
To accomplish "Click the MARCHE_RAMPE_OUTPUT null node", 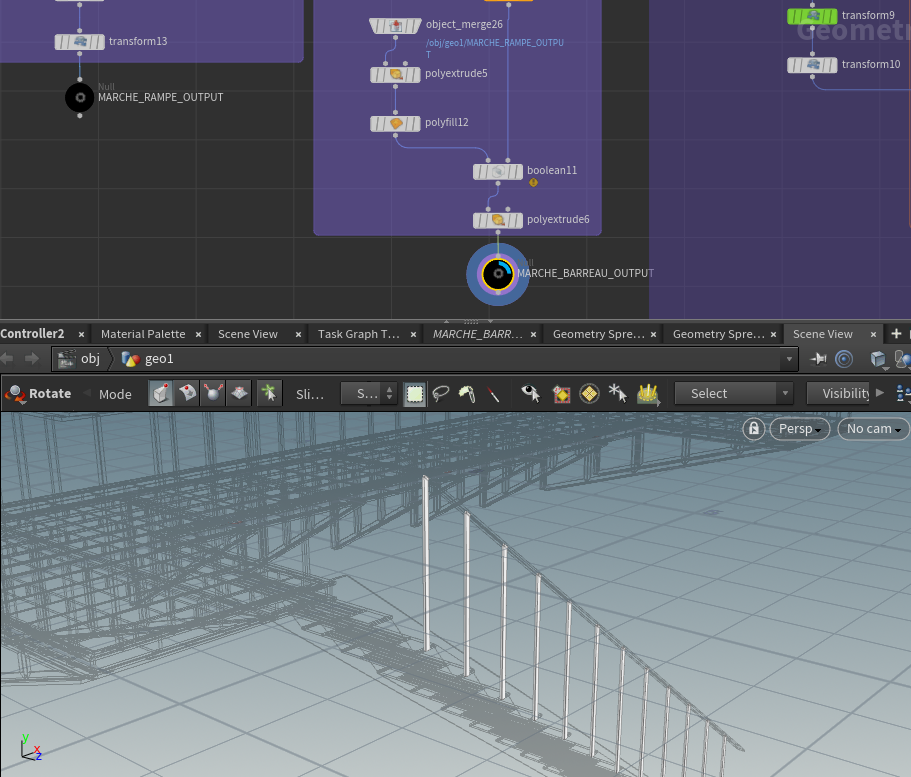I will pyautogui.click(x=80, y=97).
